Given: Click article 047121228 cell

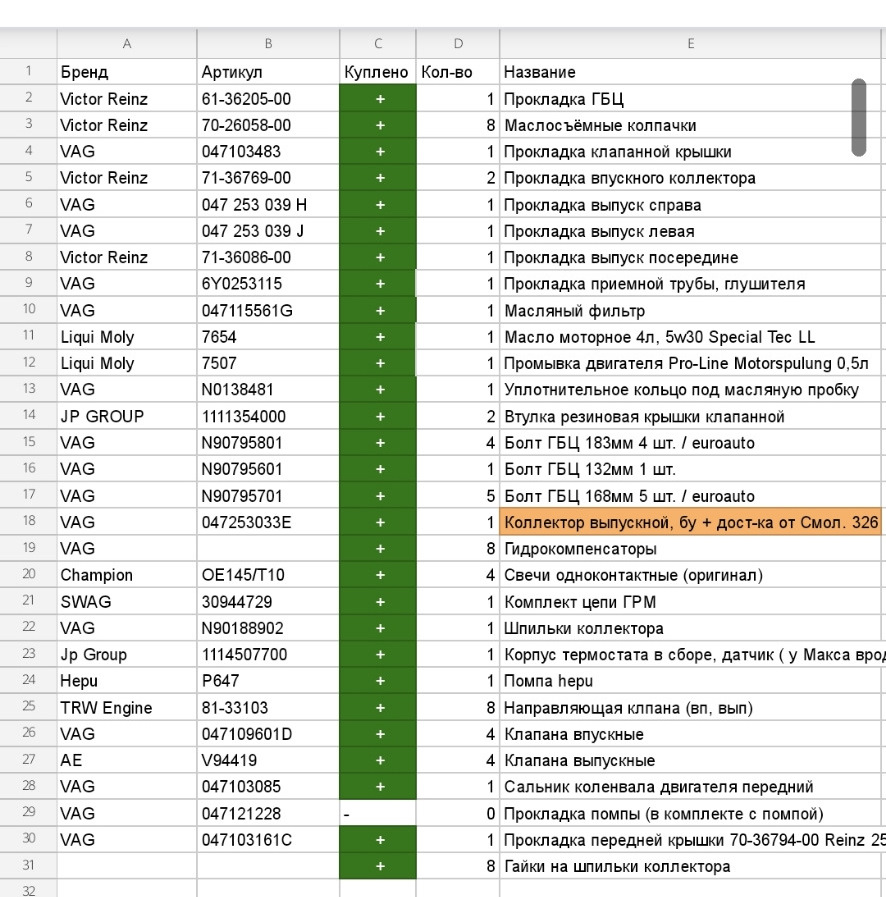Looking at the screenshot, I should click(x=268, y=813).
